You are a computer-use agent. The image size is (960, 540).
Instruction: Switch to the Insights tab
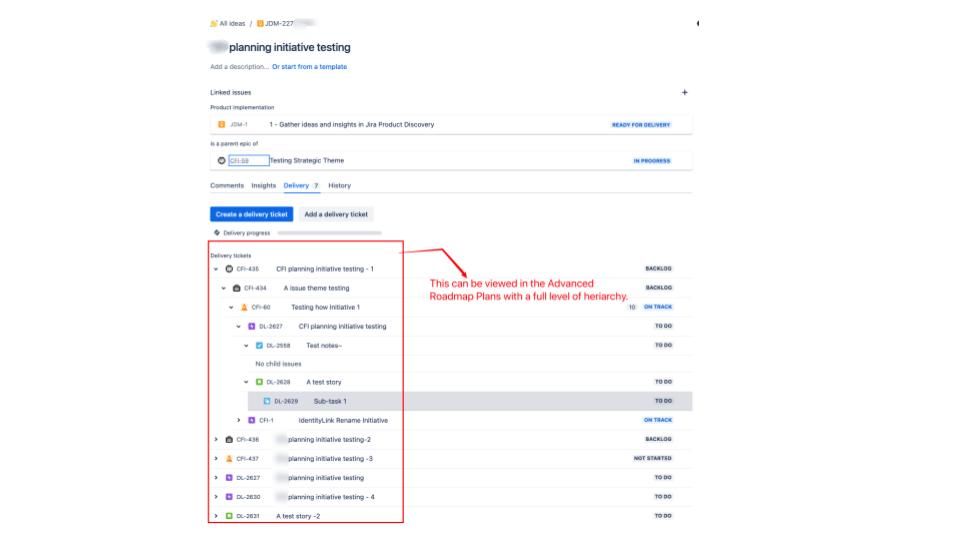click(x=263, y=186)
